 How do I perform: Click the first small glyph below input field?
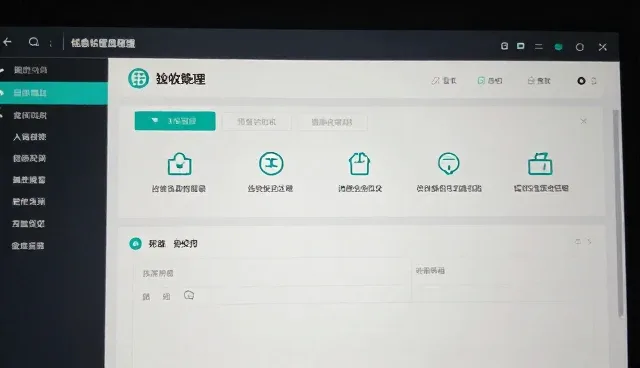[x=146, y=297]
